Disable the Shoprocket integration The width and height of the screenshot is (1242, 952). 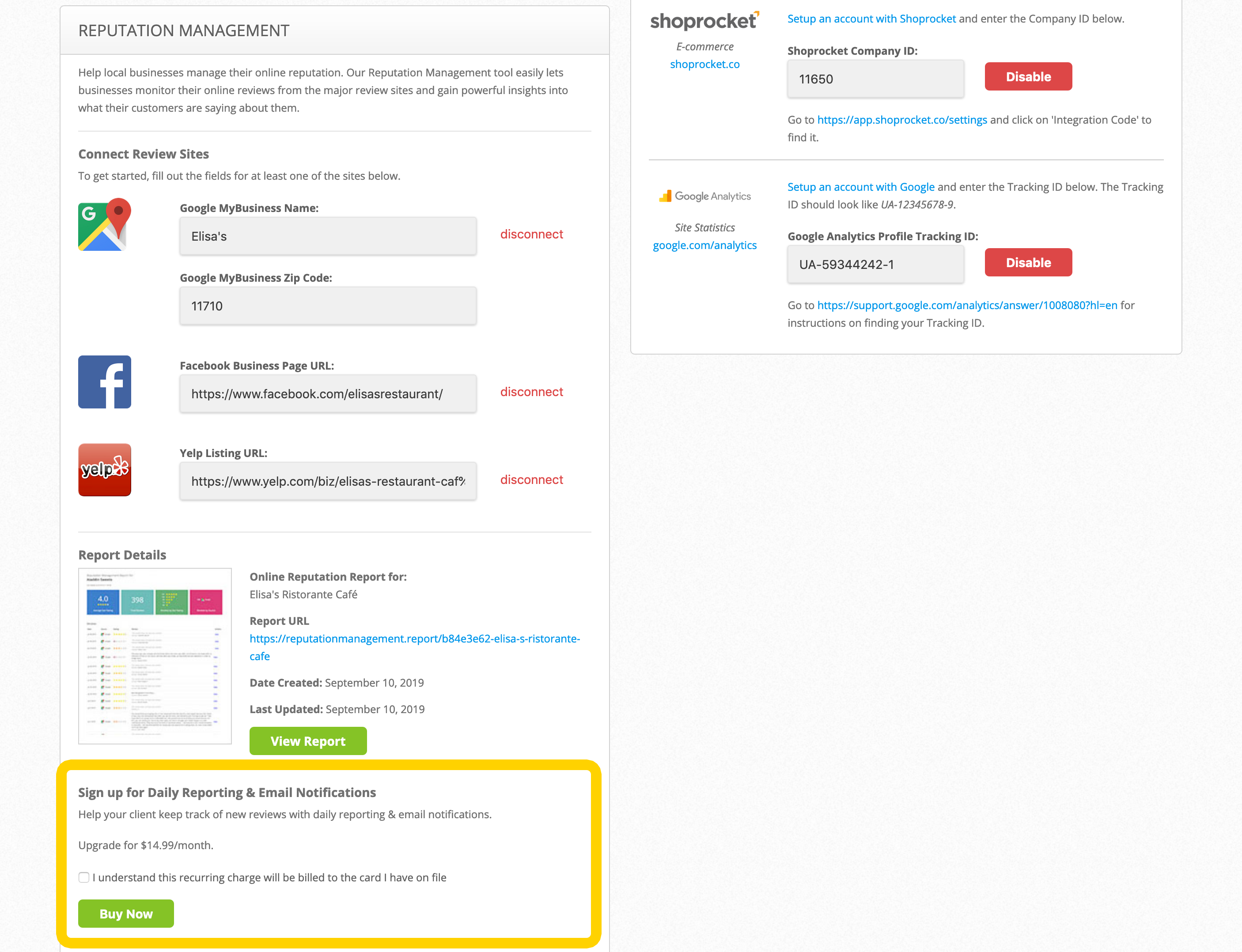[1027, 76]
